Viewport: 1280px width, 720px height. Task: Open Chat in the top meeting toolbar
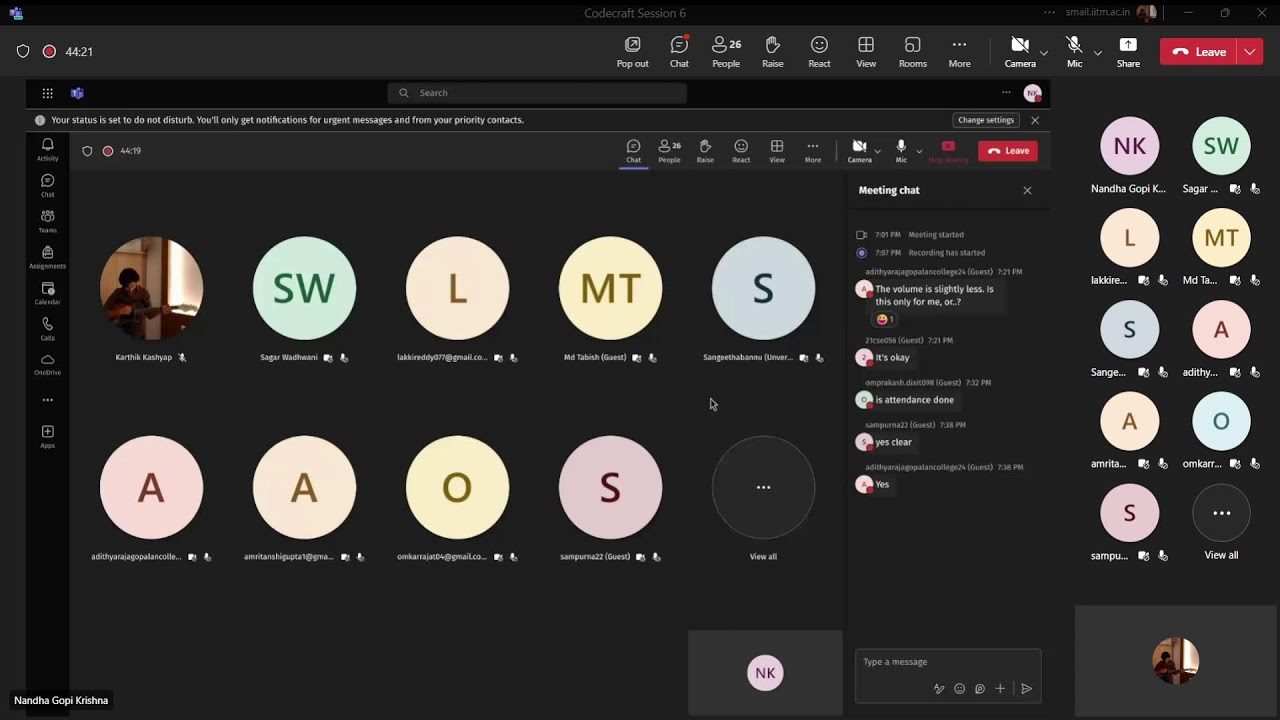pos(679,52)
